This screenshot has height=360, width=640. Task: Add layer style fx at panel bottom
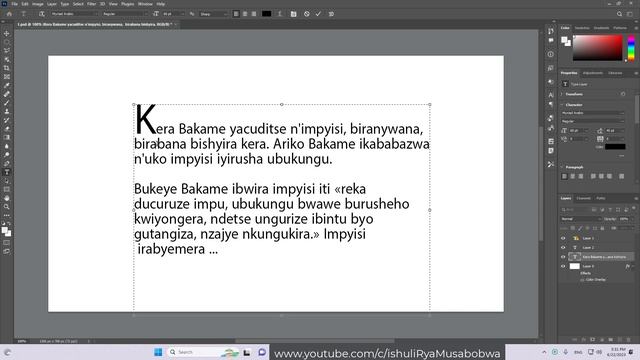(x=583, y=340)
